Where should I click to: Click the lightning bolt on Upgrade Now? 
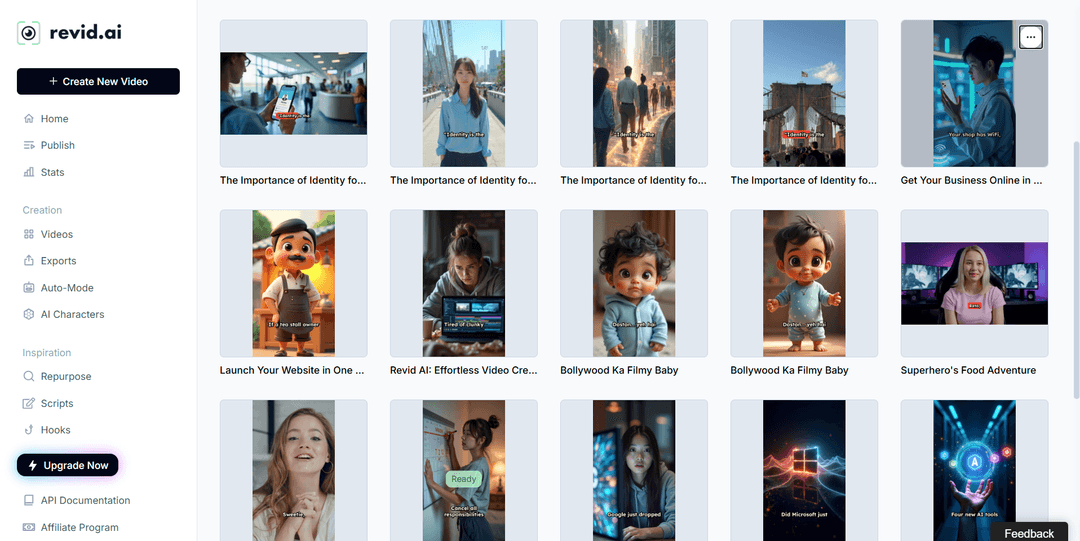tap(32, 466)
